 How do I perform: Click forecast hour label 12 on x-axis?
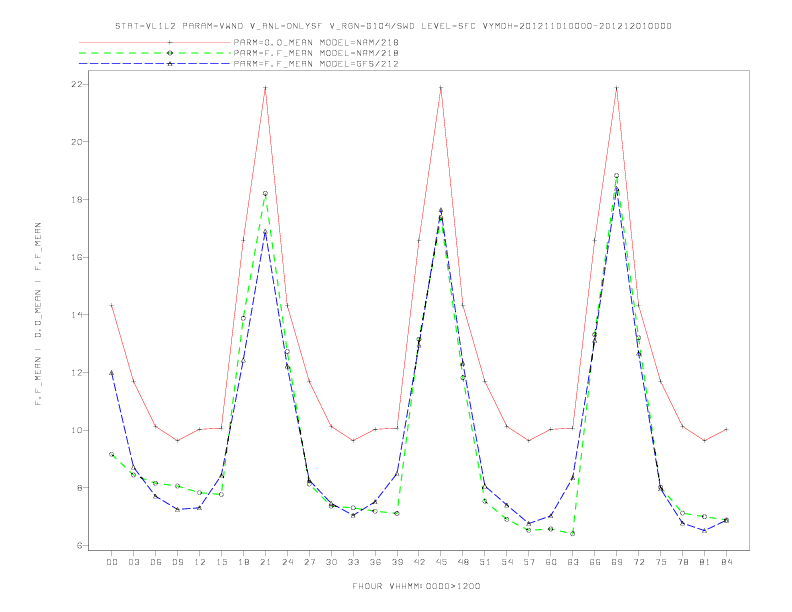tap(200, 562)
